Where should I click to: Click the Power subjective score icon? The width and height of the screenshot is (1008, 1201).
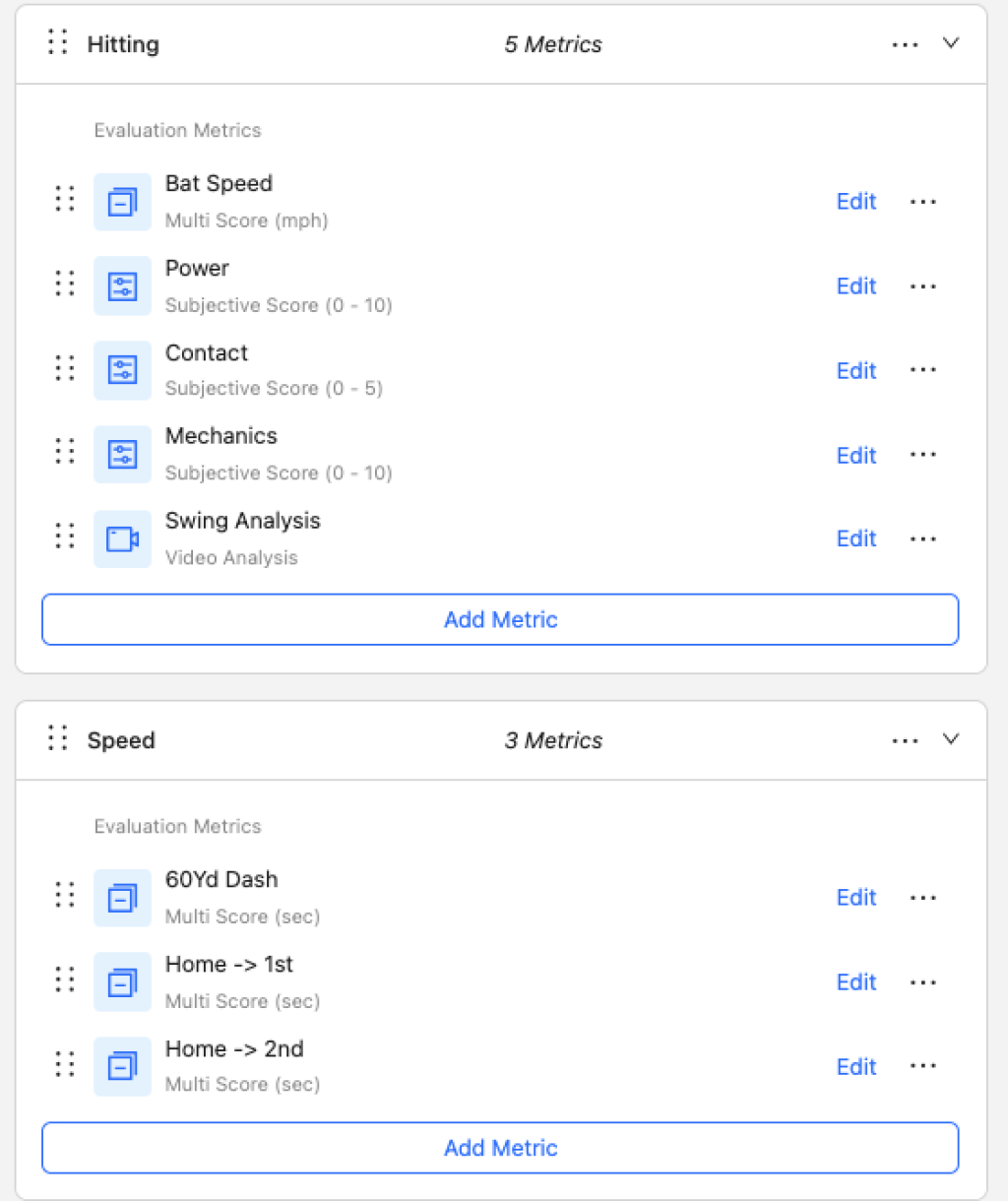coord(122,286)
